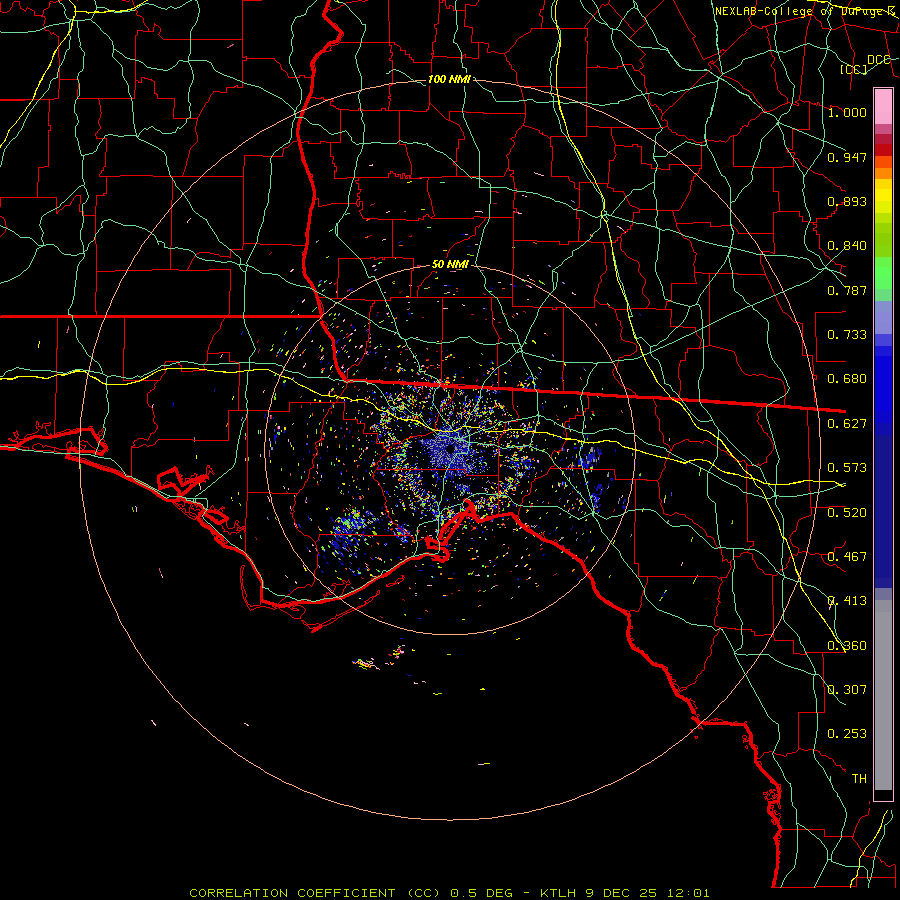Click the 0.680 scale value
The image size is (900, 900).
[x=847, y=379]
